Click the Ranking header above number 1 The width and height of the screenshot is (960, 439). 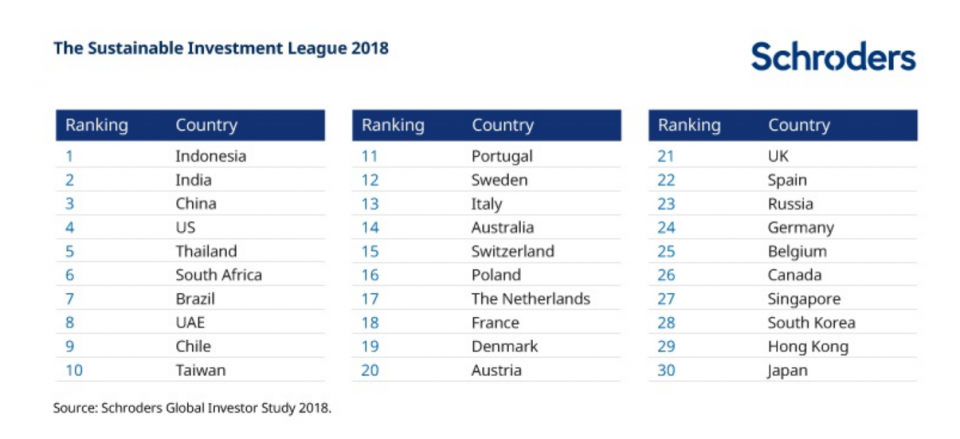97,125
